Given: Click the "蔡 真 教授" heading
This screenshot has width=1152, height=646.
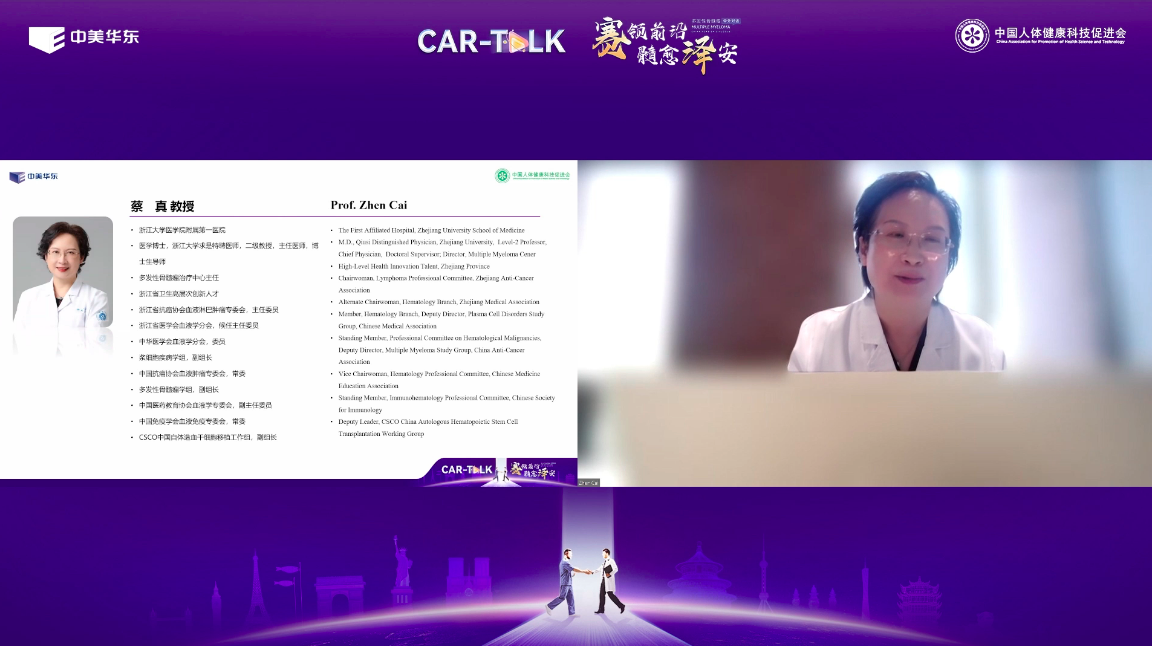Looking at the screenshot, I should [164, 207].
